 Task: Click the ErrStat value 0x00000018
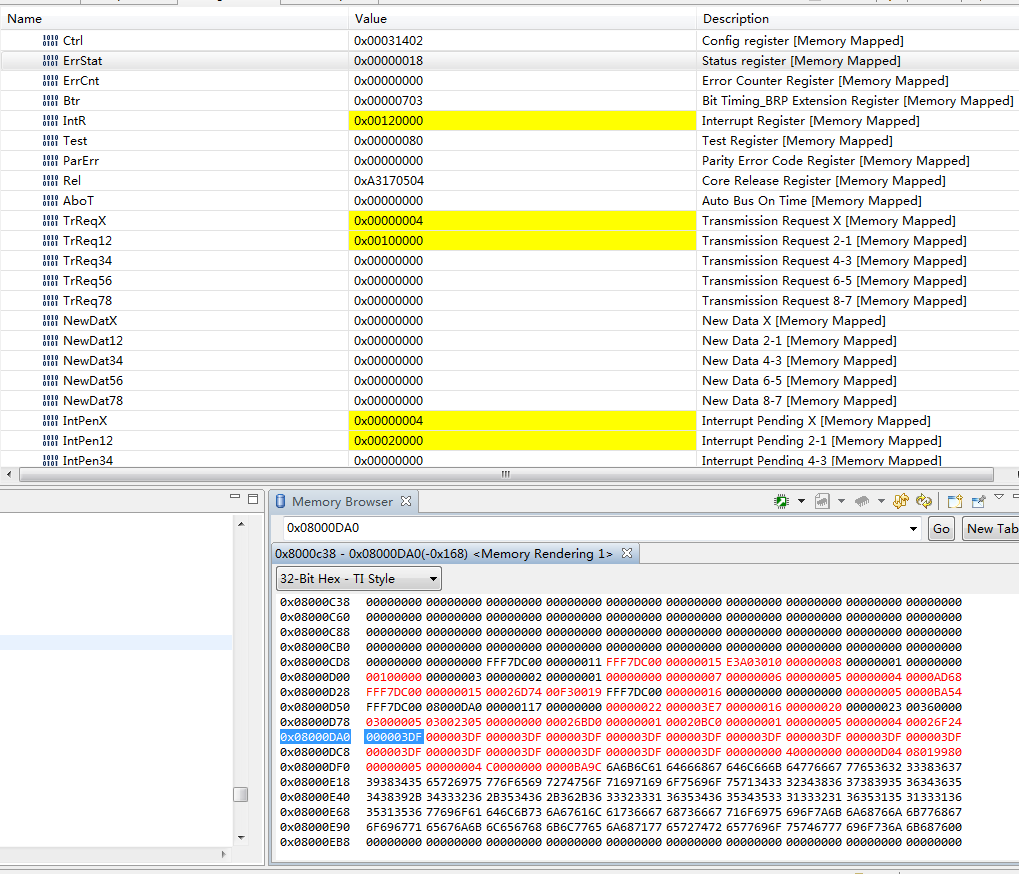pos(388,61)
